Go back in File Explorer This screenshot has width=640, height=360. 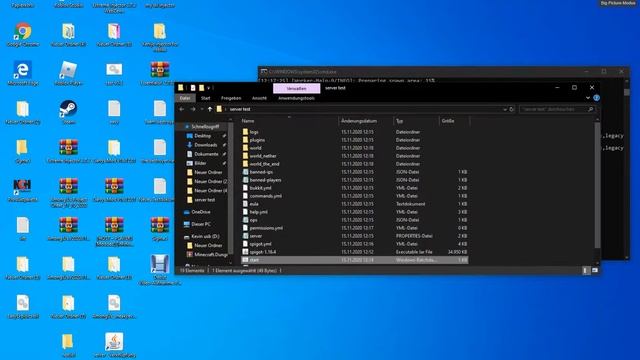pos(182,109)
